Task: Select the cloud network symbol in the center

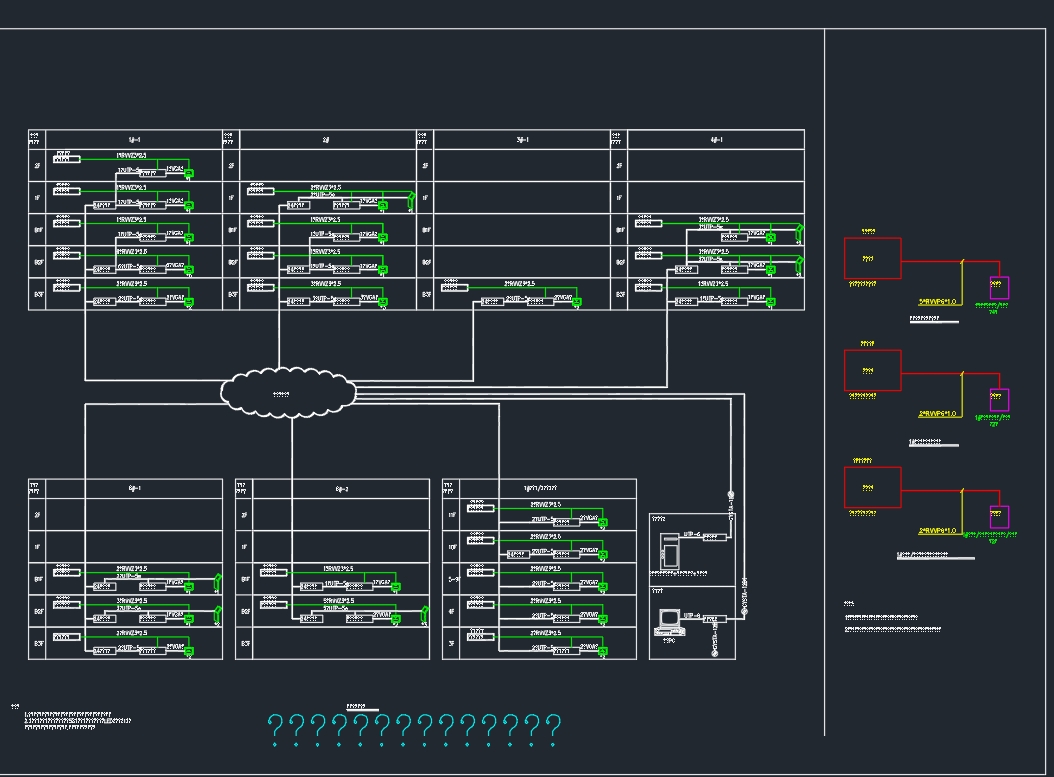Action: point(288,393)
